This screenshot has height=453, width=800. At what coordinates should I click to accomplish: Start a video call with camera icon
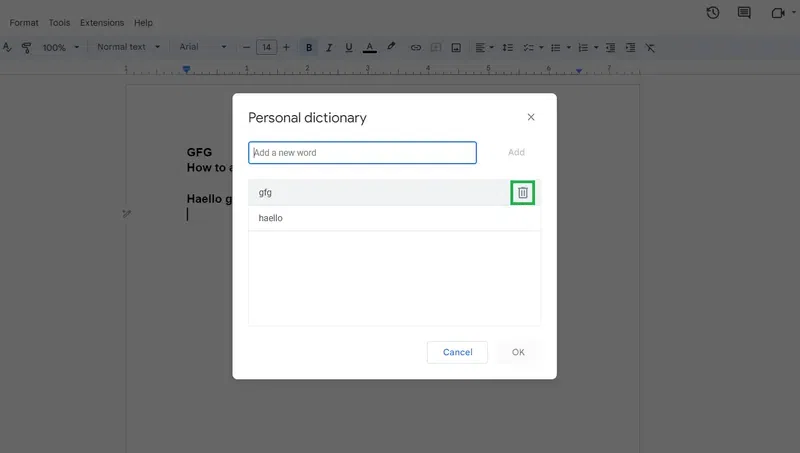coord(778,13)
